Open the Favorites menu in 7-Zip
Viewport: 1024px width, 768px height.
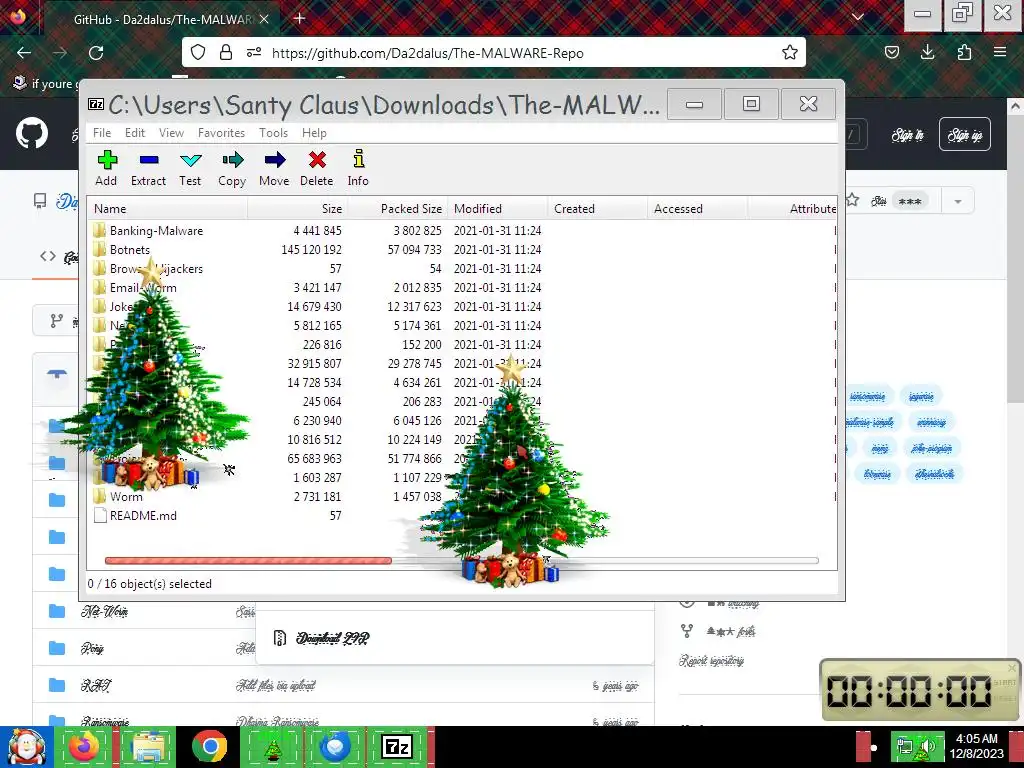pyautogui.click(x=221, y=133)
